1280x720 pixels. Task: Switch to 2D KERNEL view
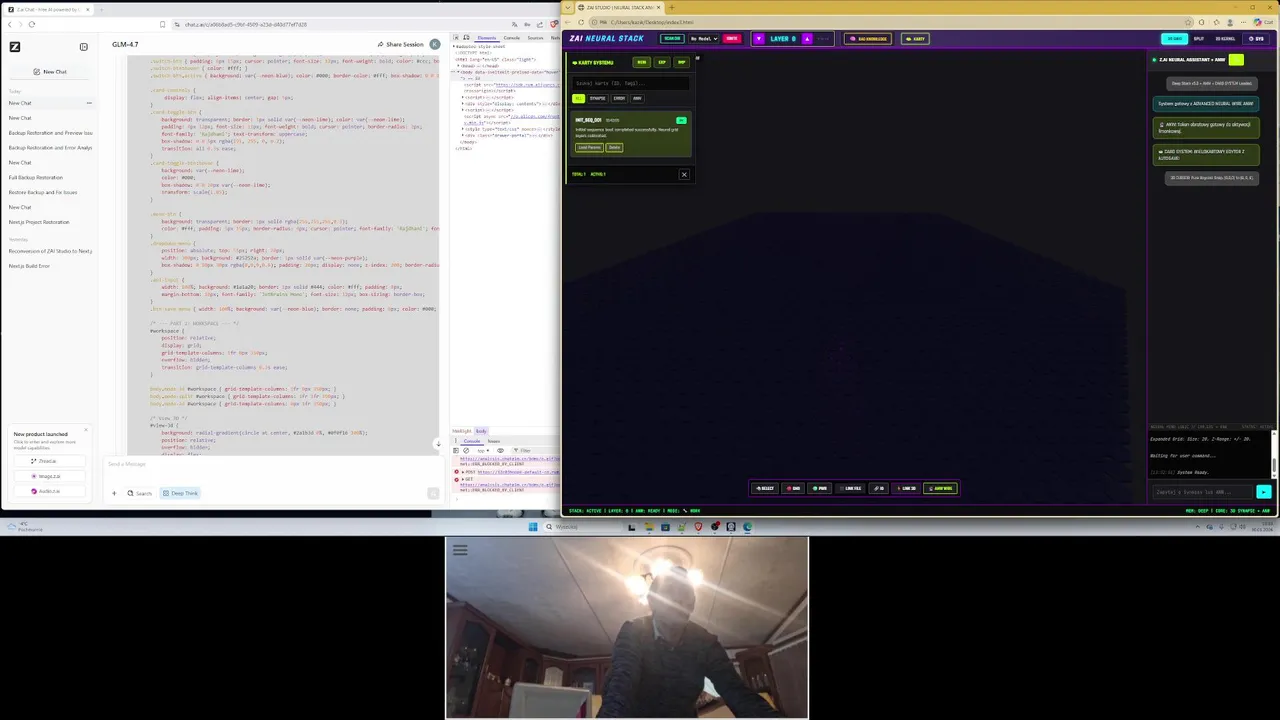tap(1225, 39)
